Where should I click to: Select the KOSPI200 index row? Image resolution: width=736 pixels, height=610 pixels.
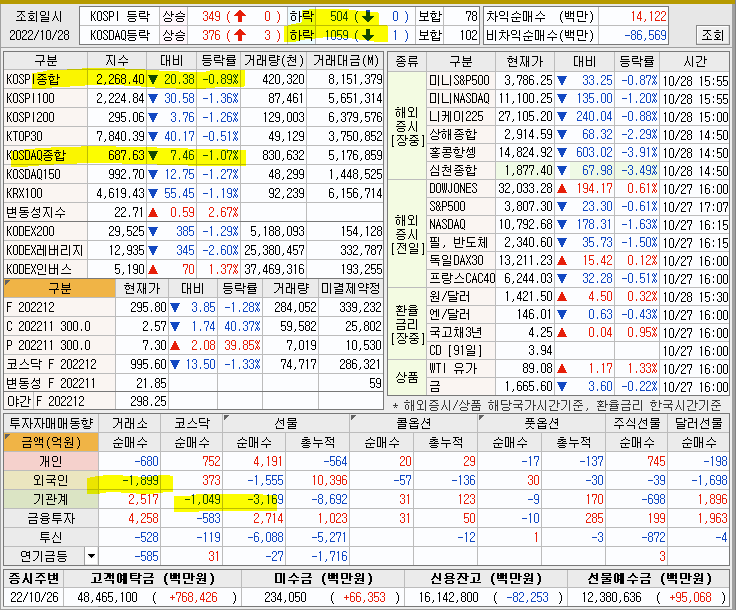193,117
